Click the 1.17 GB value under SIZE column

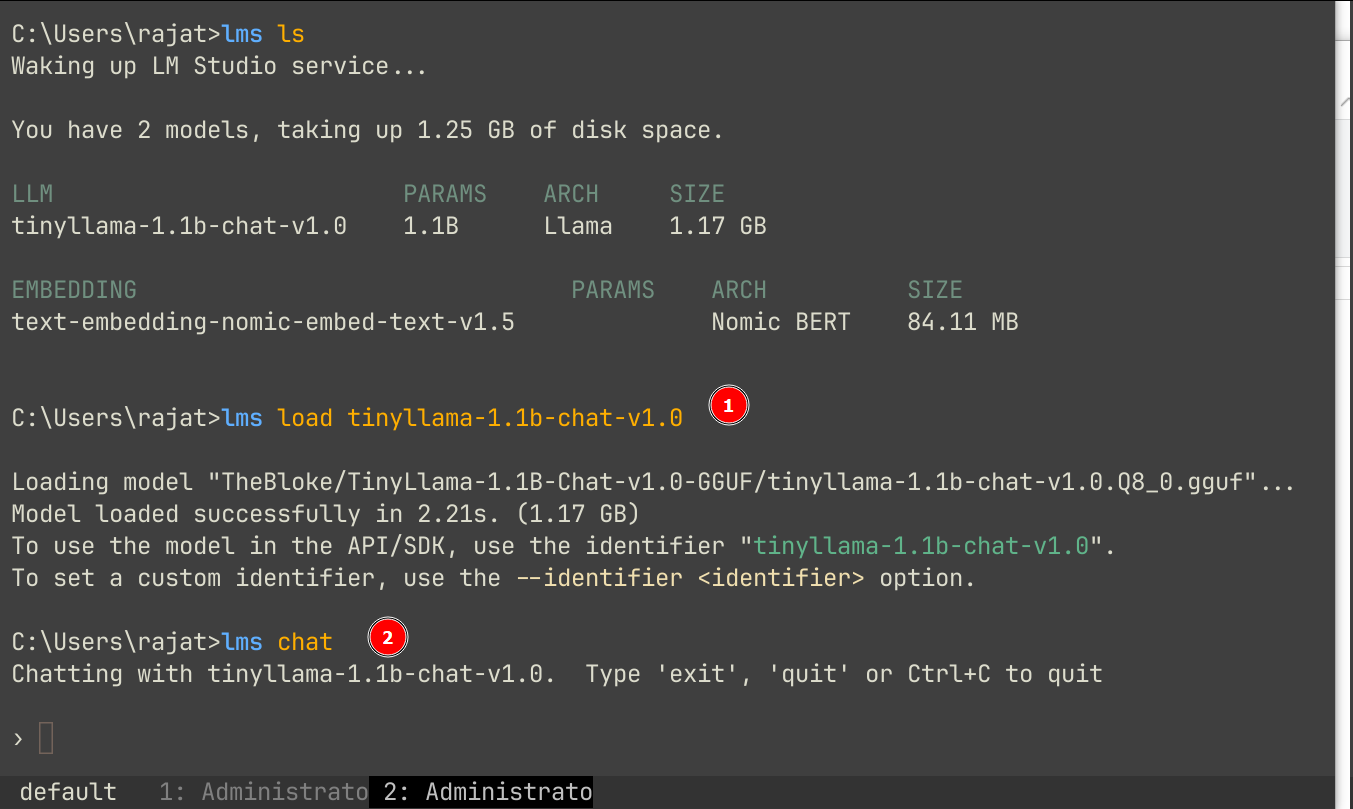click(717, 226)
